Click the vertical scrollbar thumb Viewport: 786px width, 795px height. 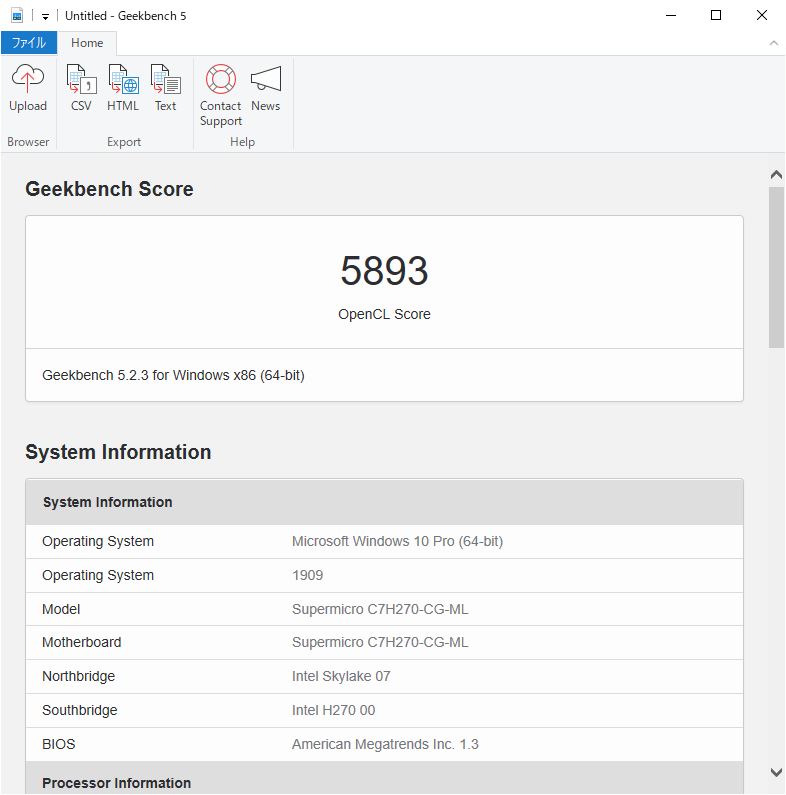pos(776,267)
